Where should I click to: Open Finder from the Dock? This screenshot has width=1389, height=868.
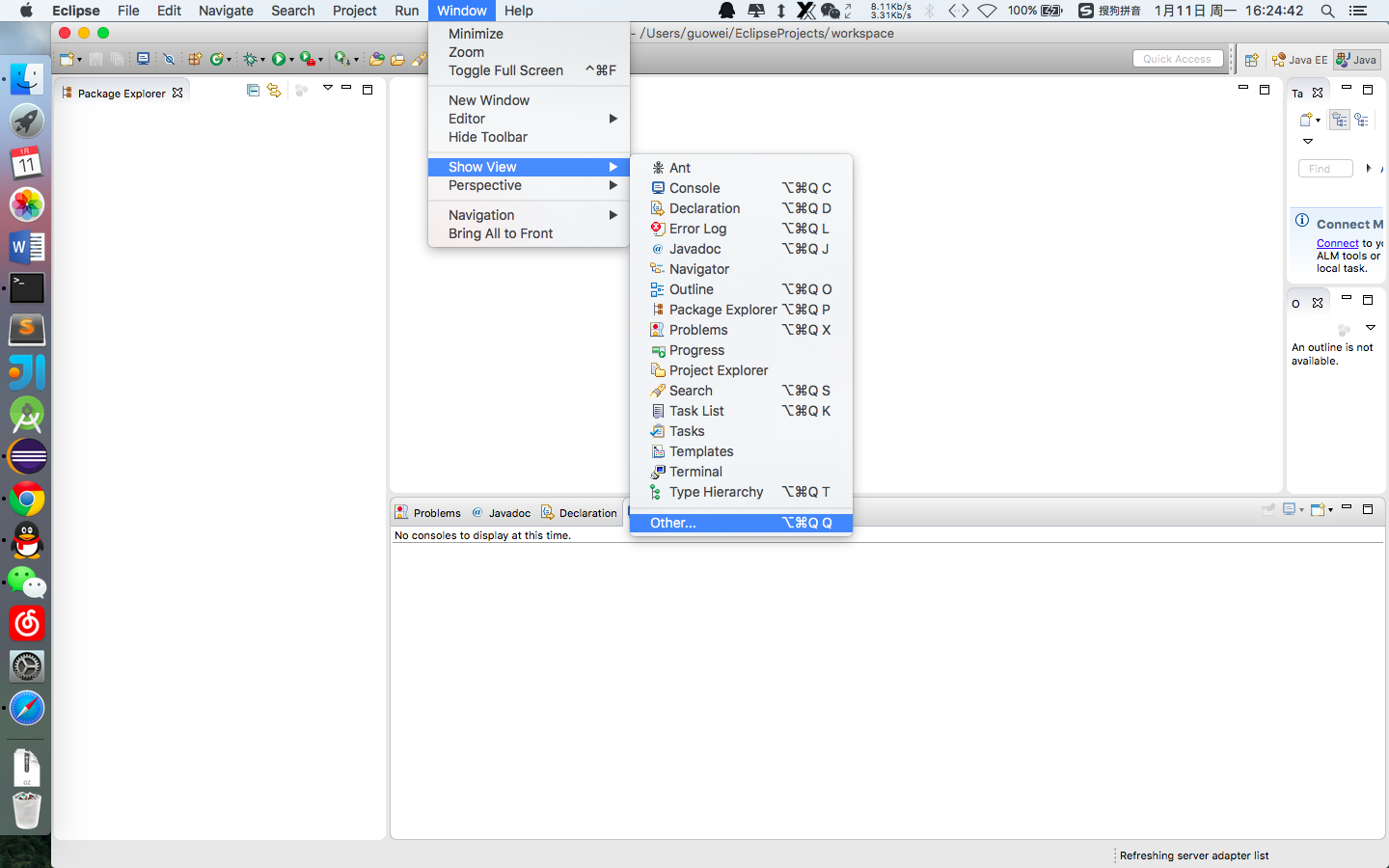(x=27, y=79)
